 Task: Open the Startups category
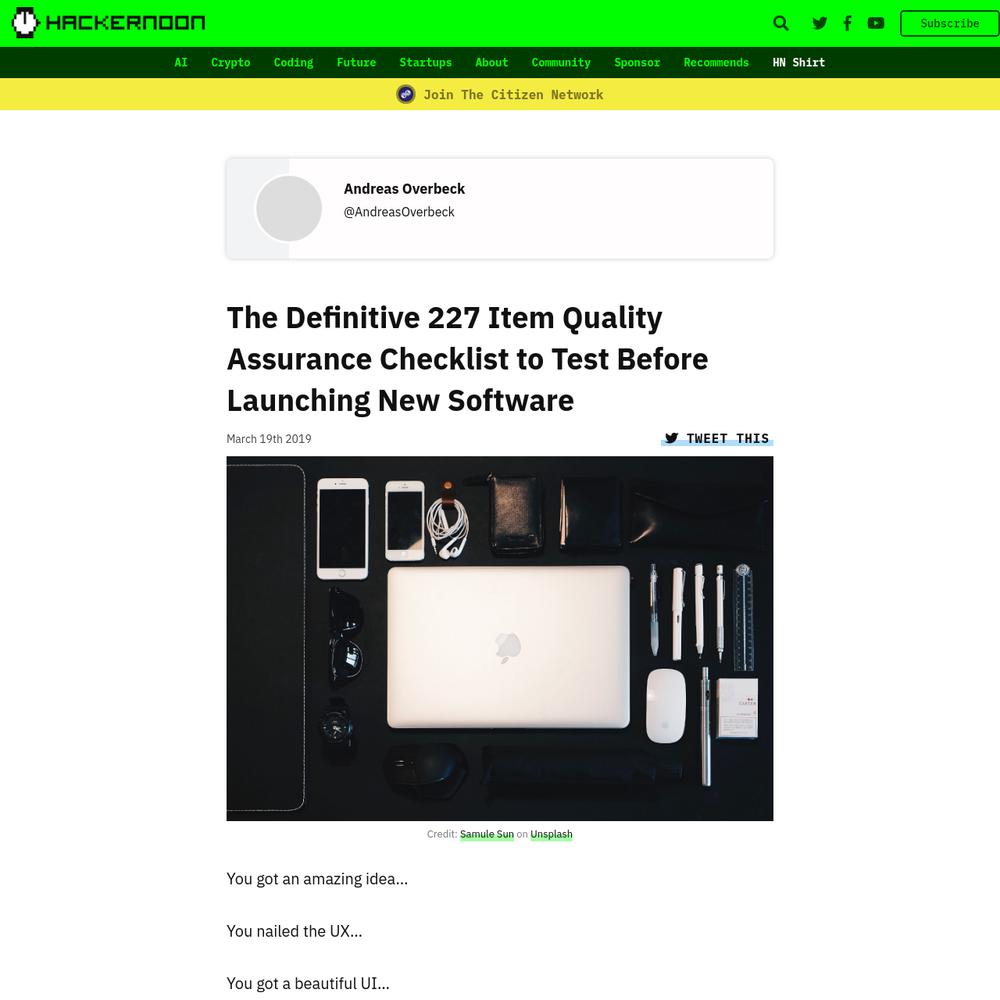425,62
